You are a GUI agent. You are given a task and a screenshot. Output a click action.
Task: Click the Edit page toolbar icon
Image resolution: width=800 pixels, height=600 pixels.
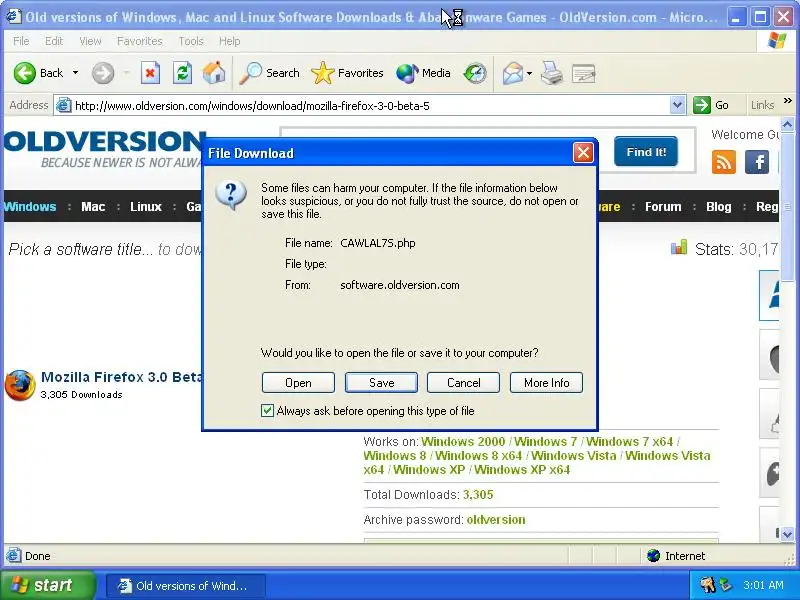point(583,73)
